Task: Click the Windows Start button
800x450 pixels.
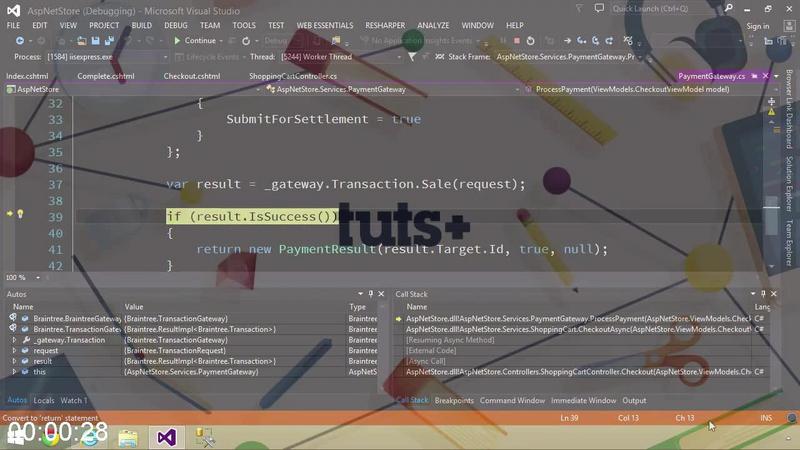Action: tap(15, 437)
